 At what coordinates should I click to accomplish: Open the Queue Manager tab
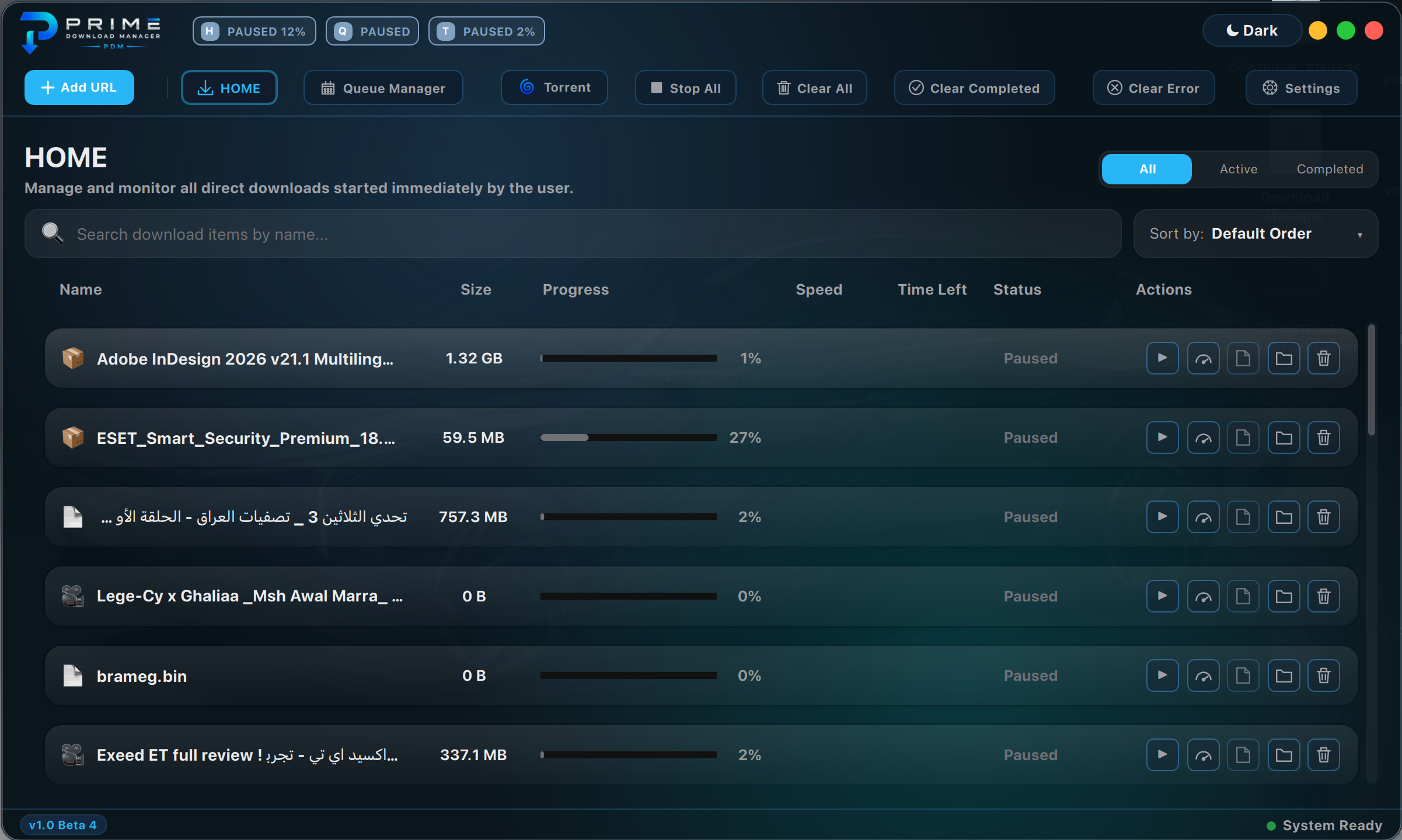pyautogui.click(x=383, y=87)
